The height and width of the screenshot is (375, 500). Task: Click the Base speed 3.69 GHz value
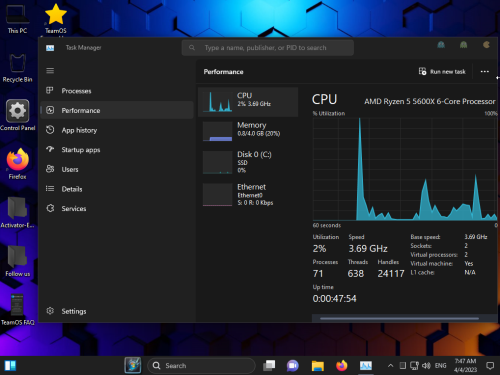pos(476,237)
